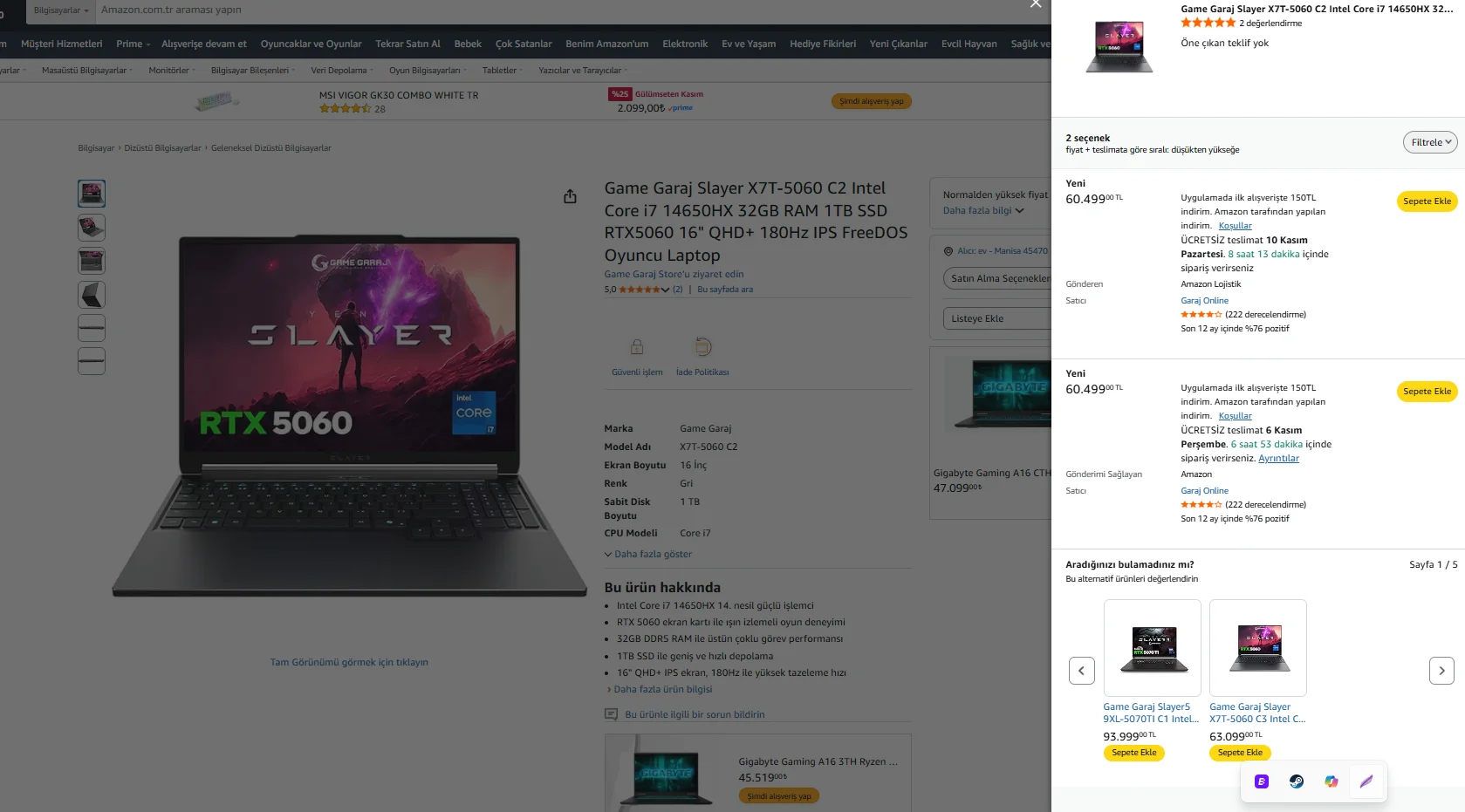Open Elektronik in the navigation bar
Viewport: 1465px width, 812px height.
[685, 44]
